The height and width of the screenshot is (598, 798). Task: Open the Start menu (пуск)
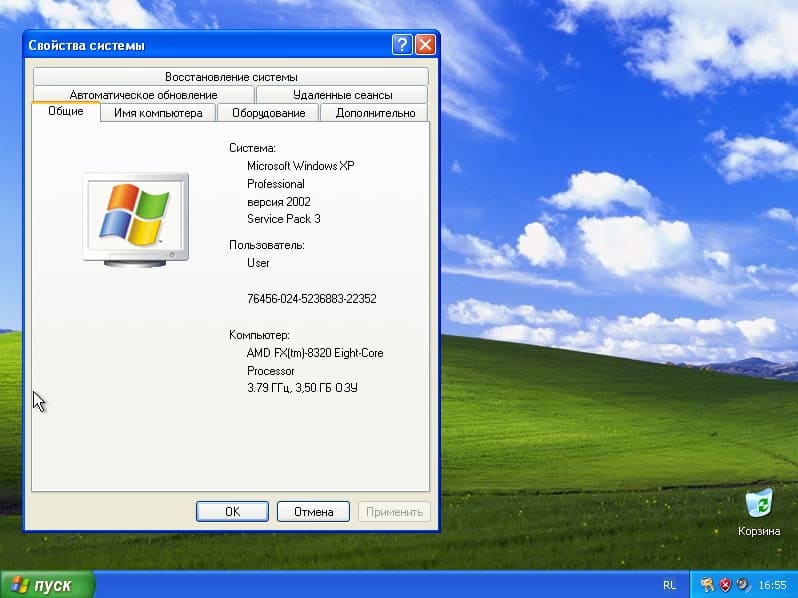coord(47,584)
